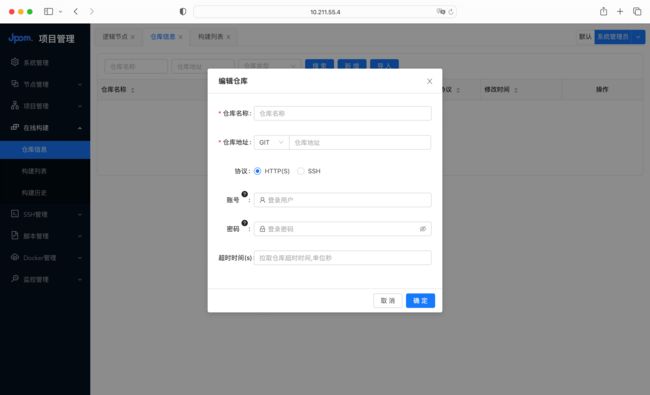
Task: Click the 登录密码 password input
Action: (x=342, y=229)
